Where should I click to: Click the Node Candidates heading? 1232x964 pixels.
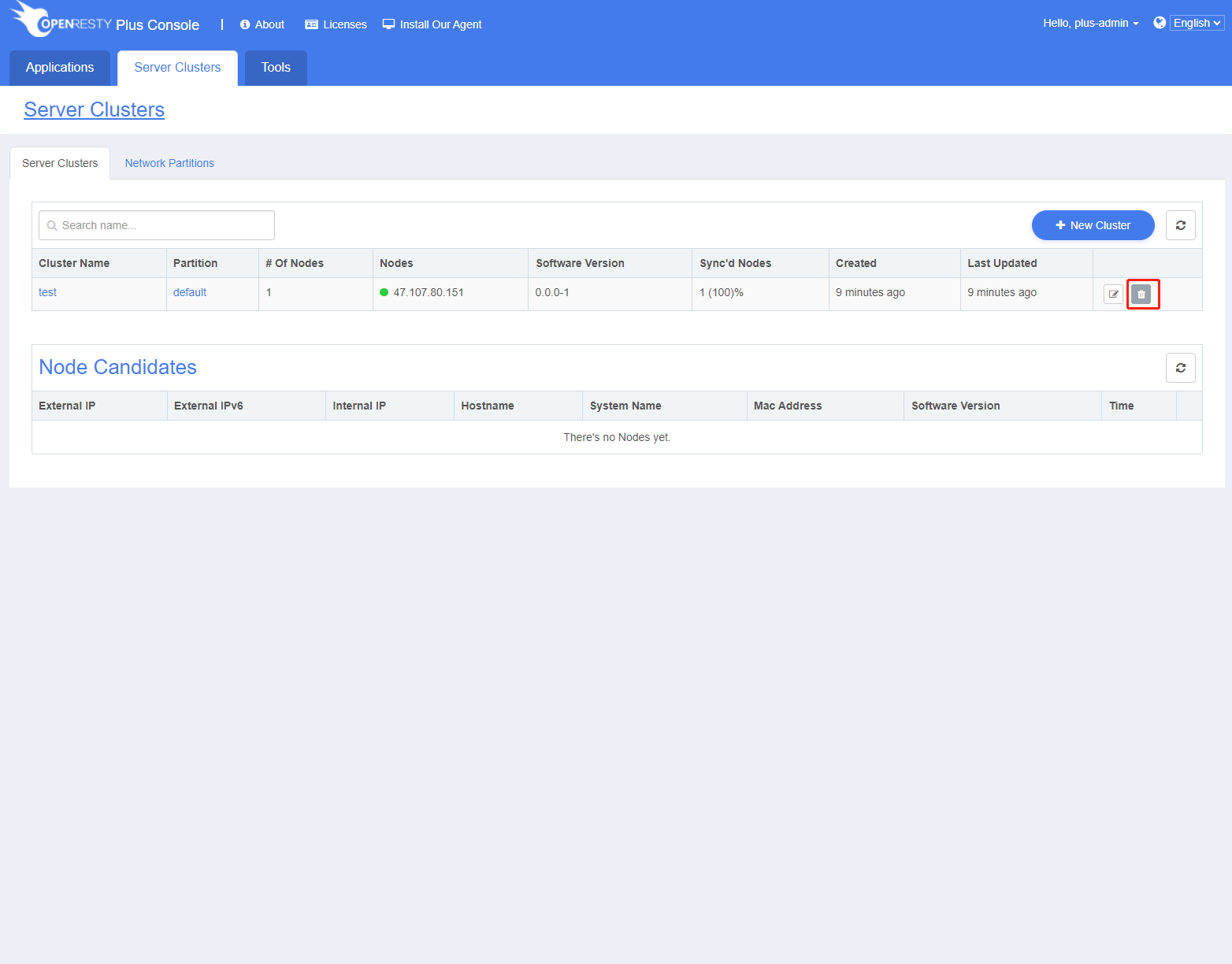coord(118,367)
